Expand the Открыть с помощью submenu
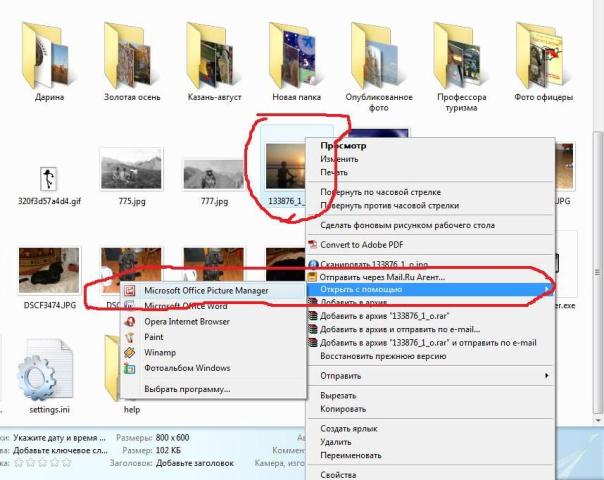The image size is (604, 480). (361, 288)
